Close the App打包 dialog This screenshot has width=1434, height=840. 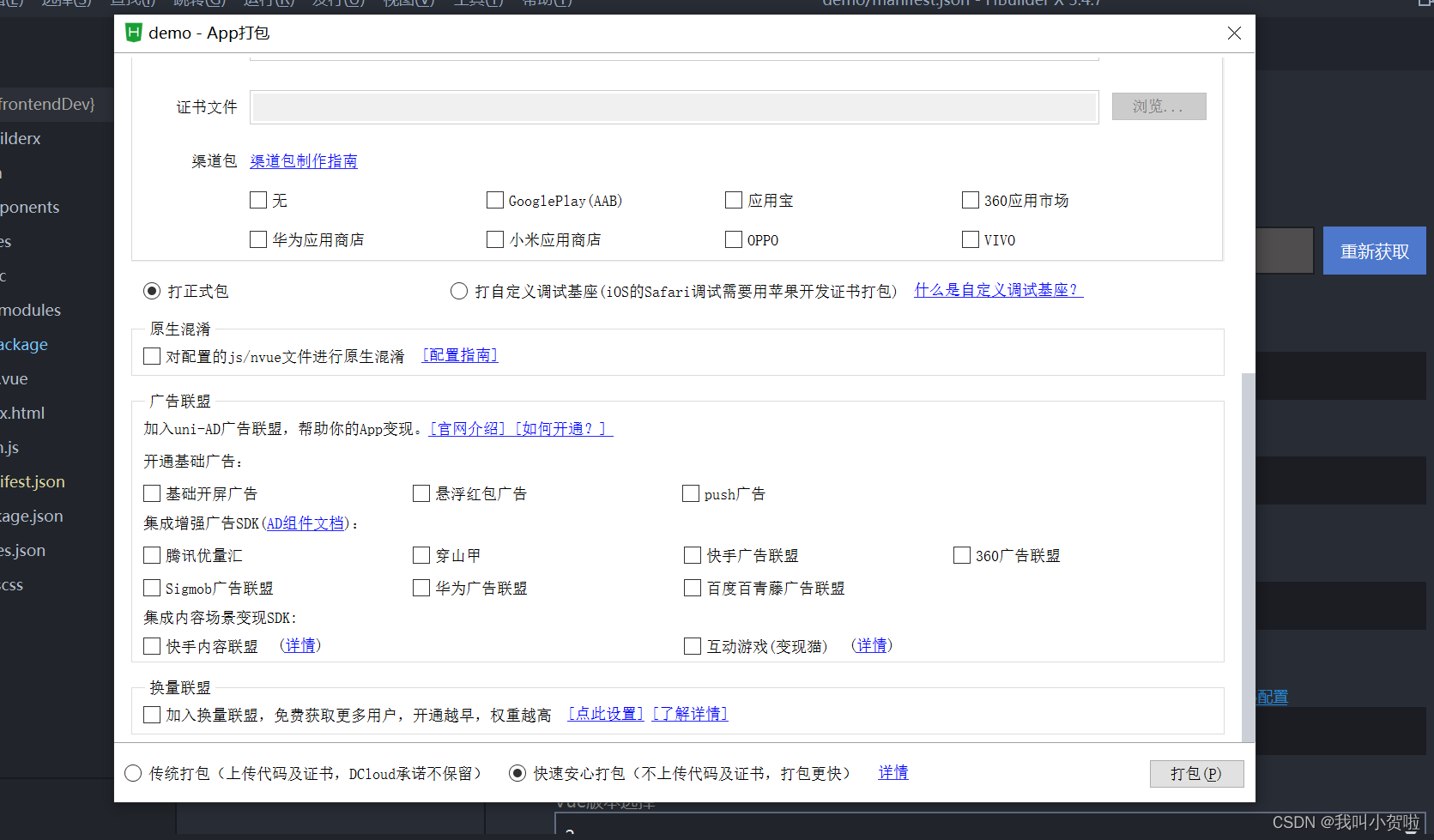pos(1234,33)
